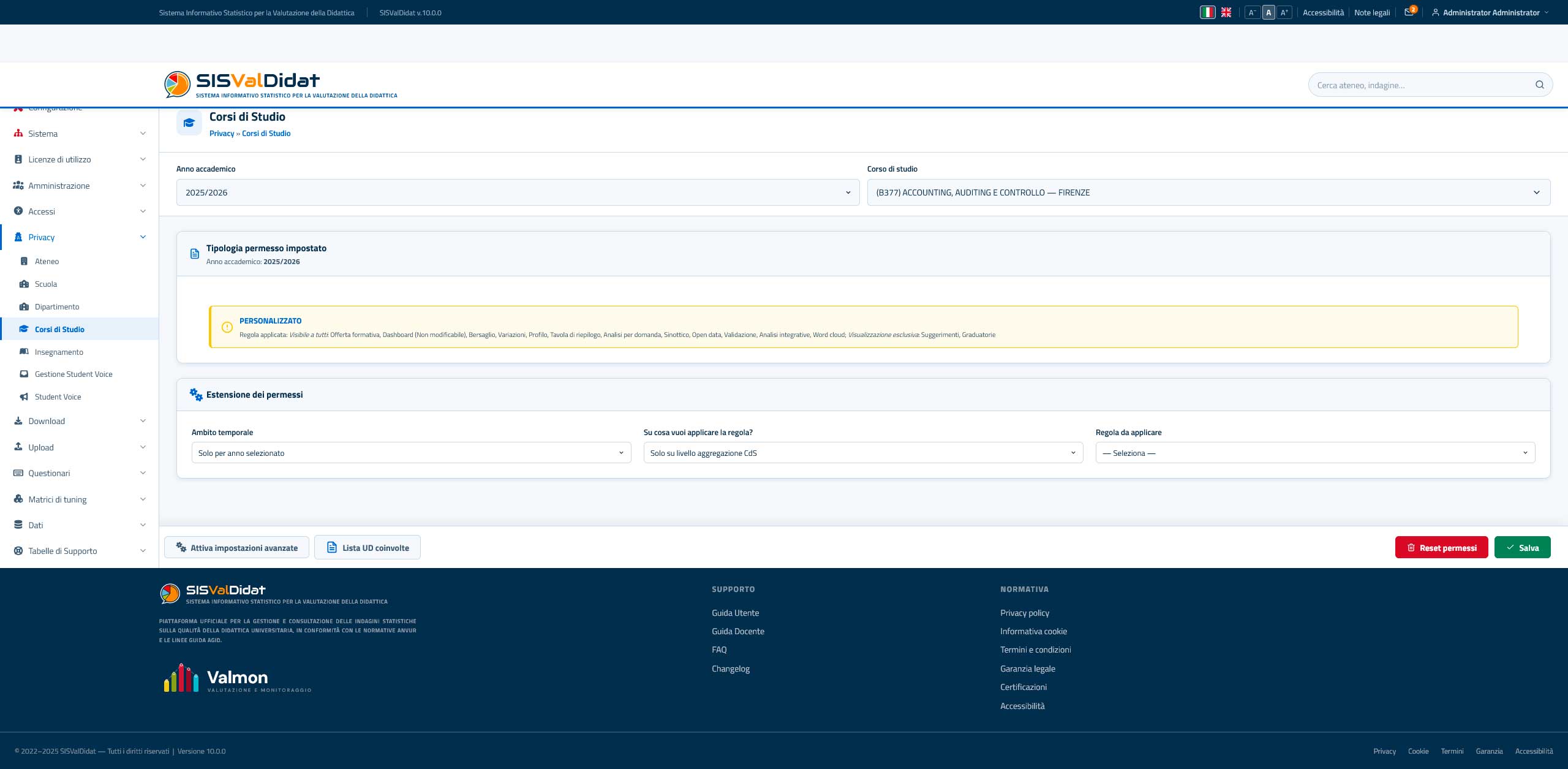Select Scuola in the Privacy submenu
The height and width of the screenshot is (769, 1568).
(x=46, y=284)
